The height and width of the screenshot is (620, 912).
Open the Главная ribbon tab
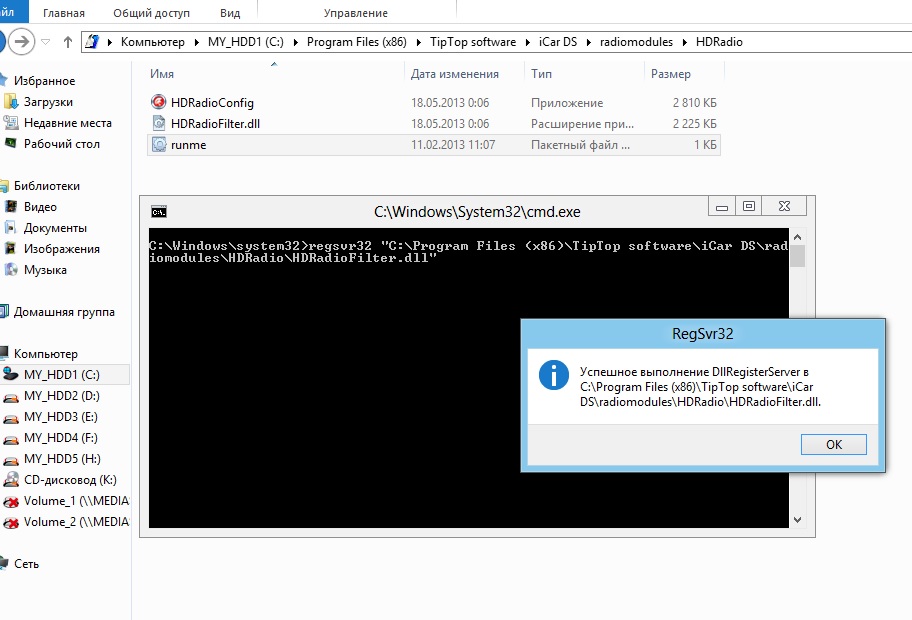coord(63,13)
